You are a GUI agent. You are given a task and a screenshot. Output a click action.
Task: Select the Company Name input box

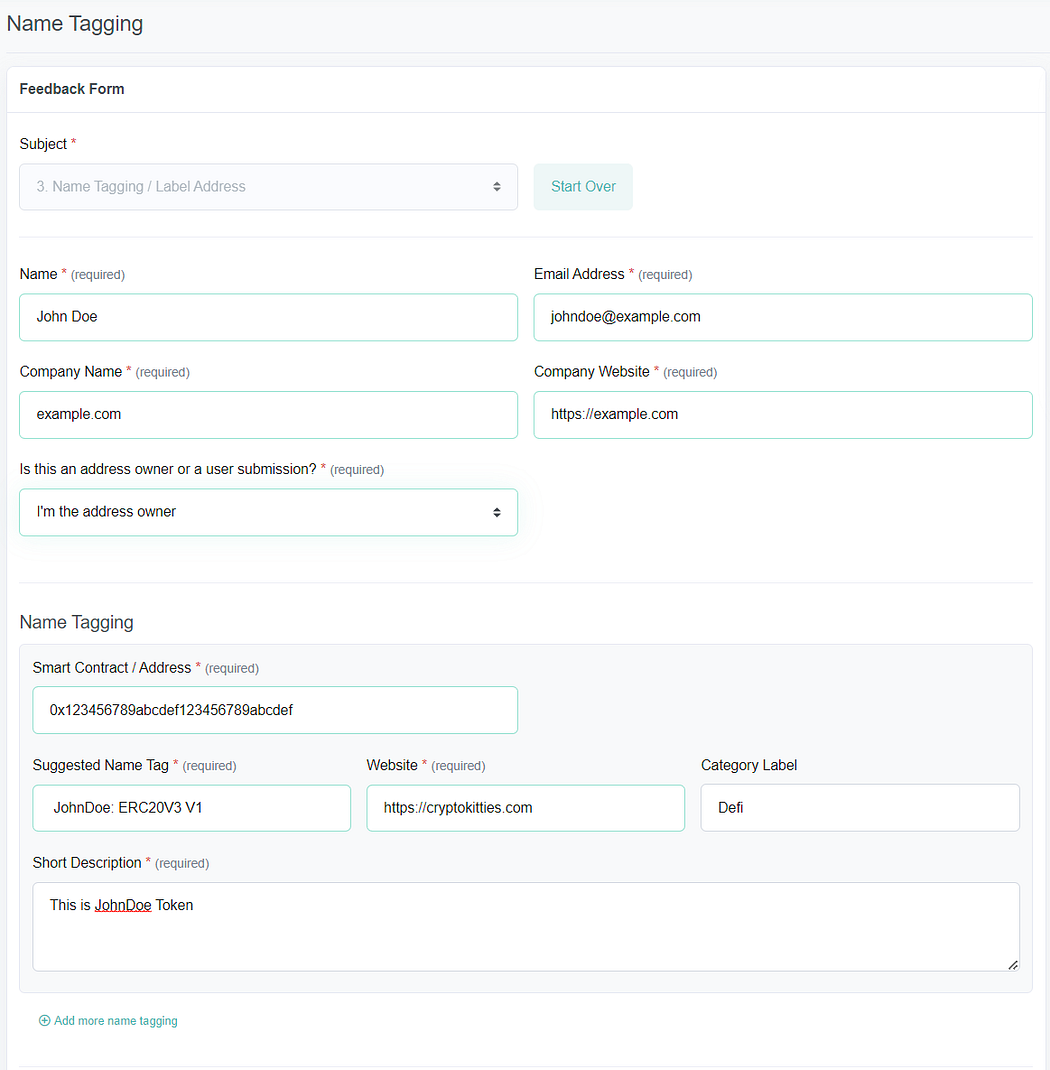(x=268, y=414)
